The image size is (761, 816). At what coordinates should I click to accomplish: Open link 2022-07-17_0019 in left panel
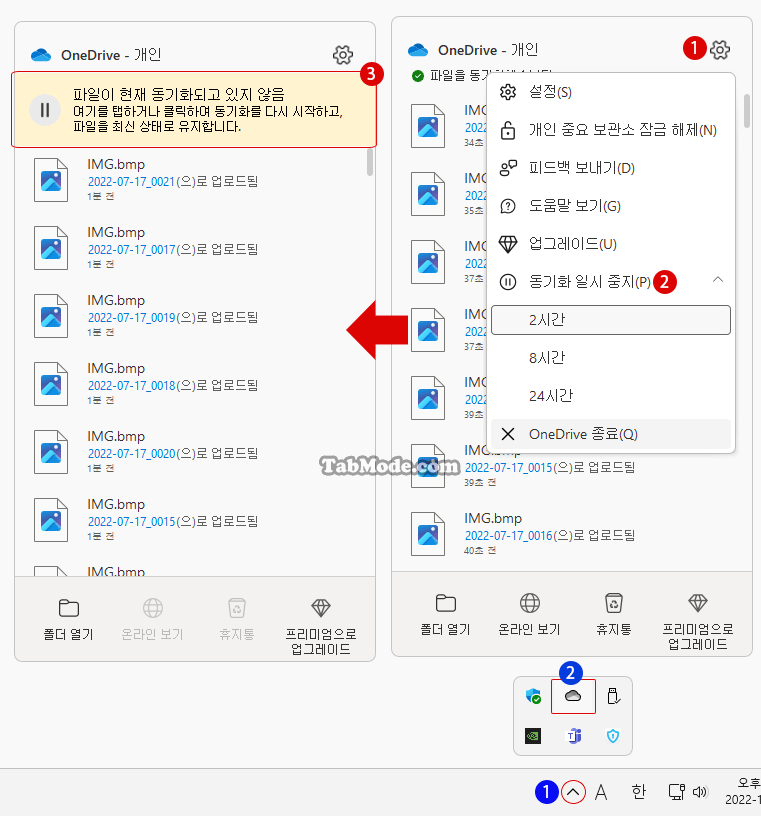tap(131, 317)
